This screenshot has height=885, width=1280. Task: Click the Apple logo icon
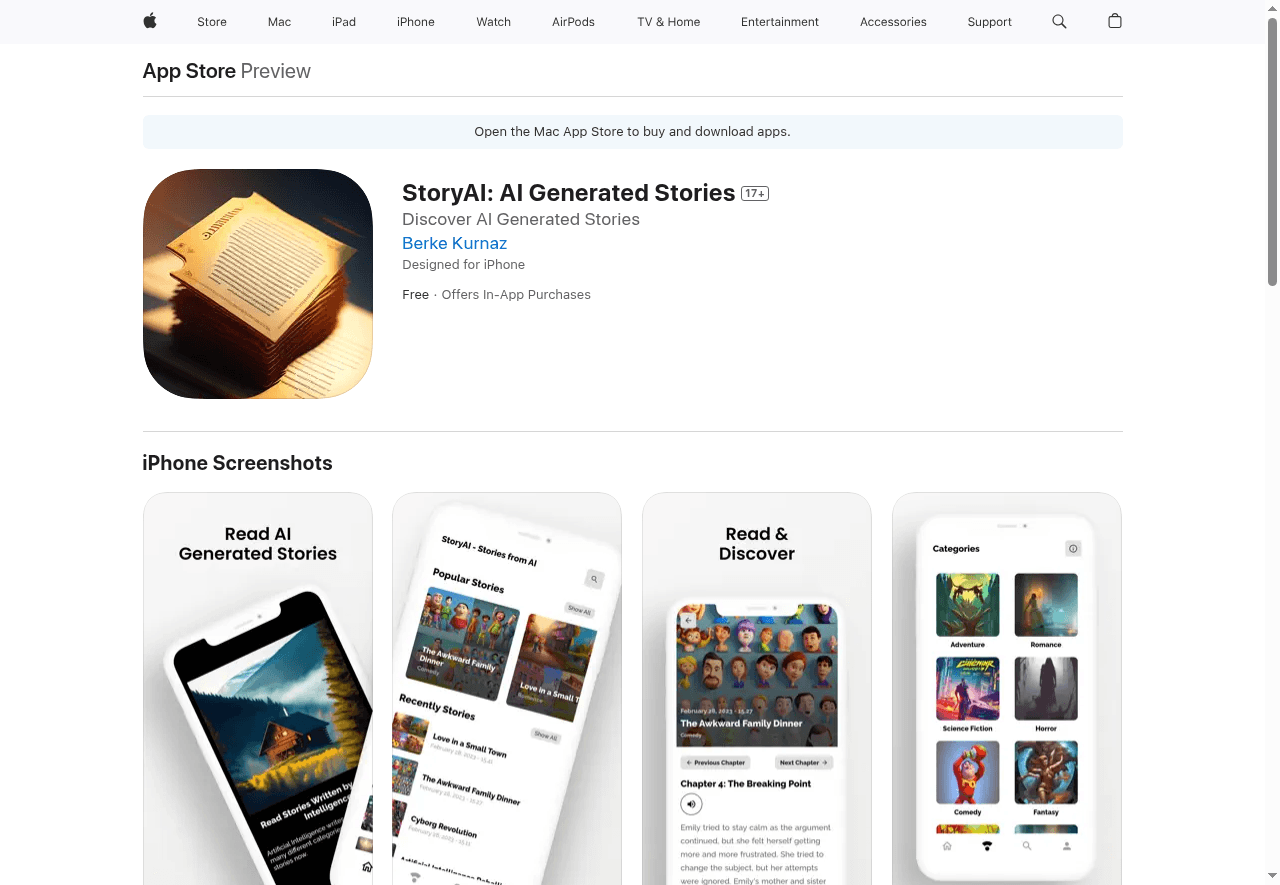150,21
